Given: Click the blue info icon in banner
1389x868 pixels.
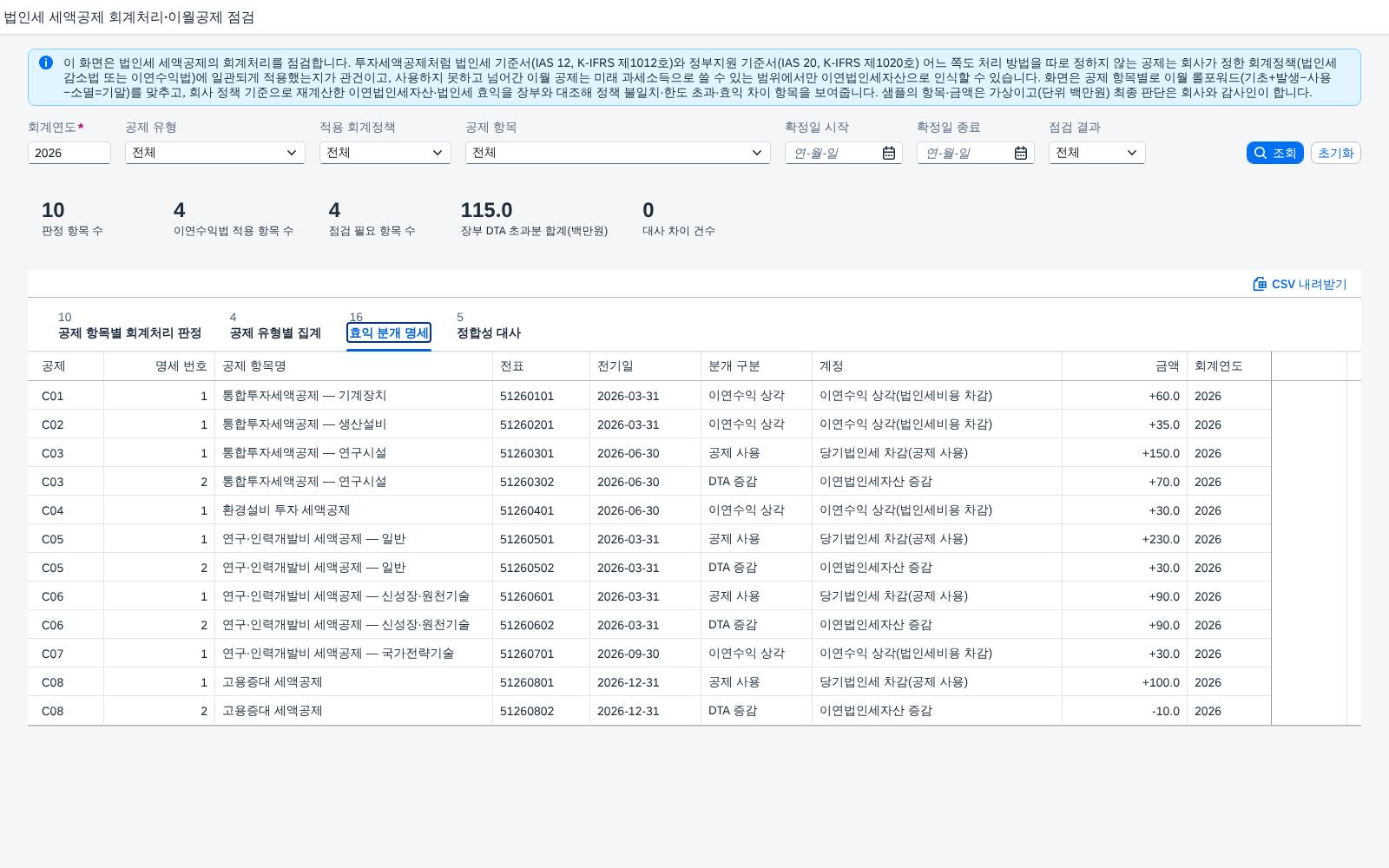Looking at the screenshot, I should (46, 62).
